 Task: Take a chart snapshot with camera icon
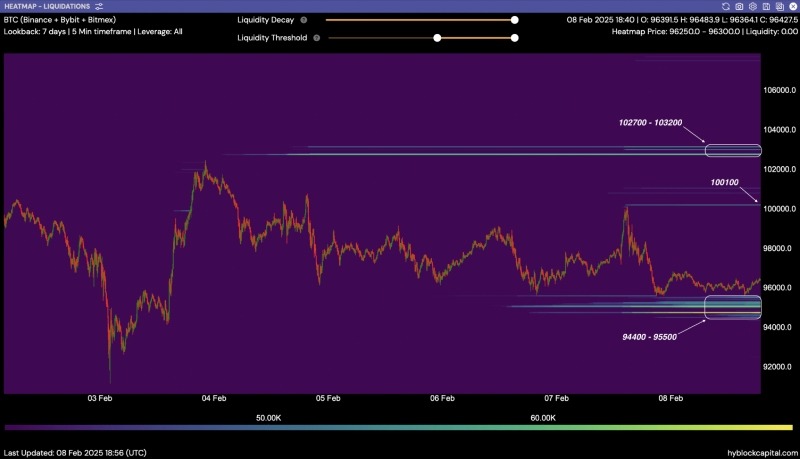pyautogui.click(x=739, y=7)
